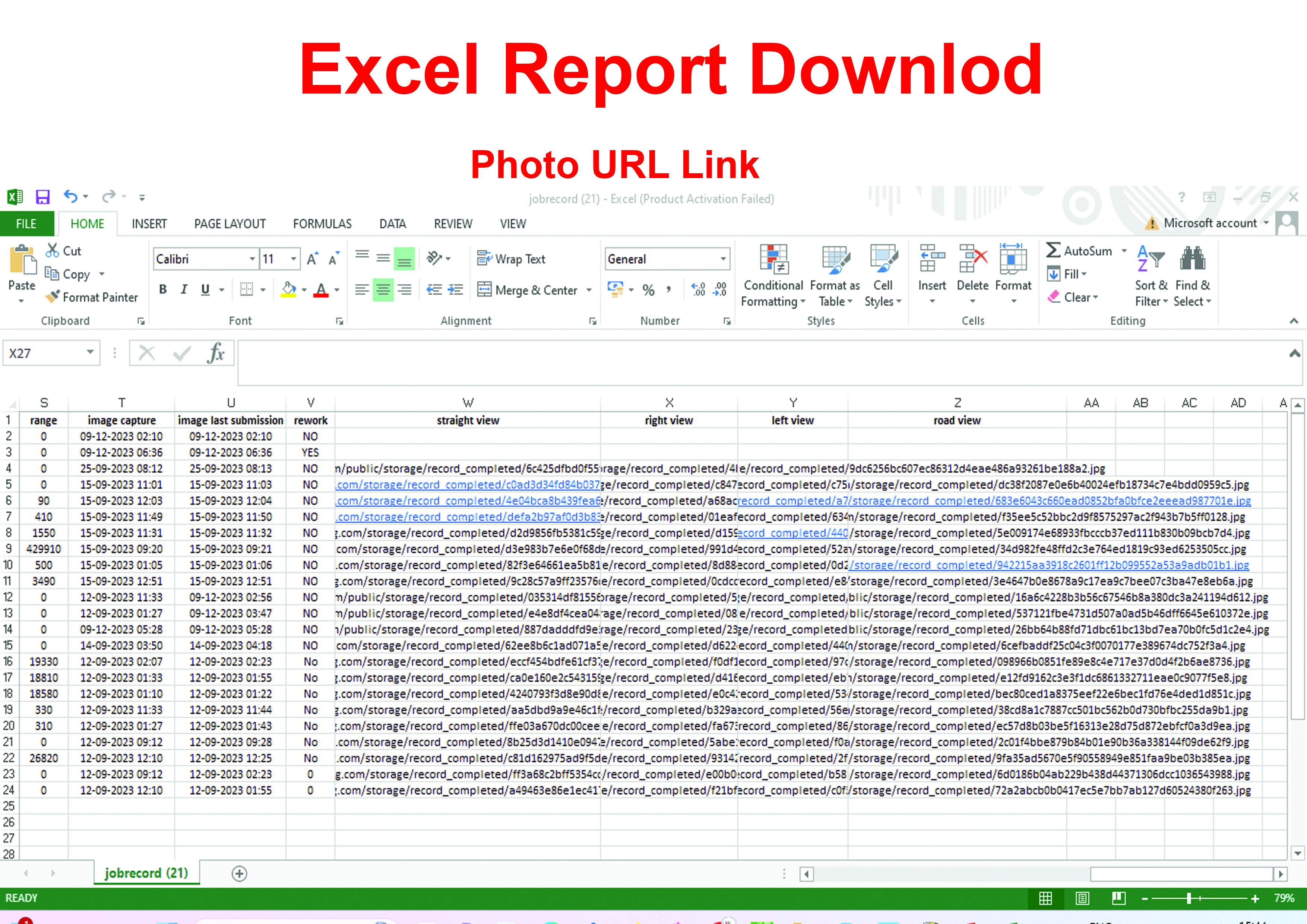Increase font size with large A
The image size is (1307, 924).
[x=313, y=259]
